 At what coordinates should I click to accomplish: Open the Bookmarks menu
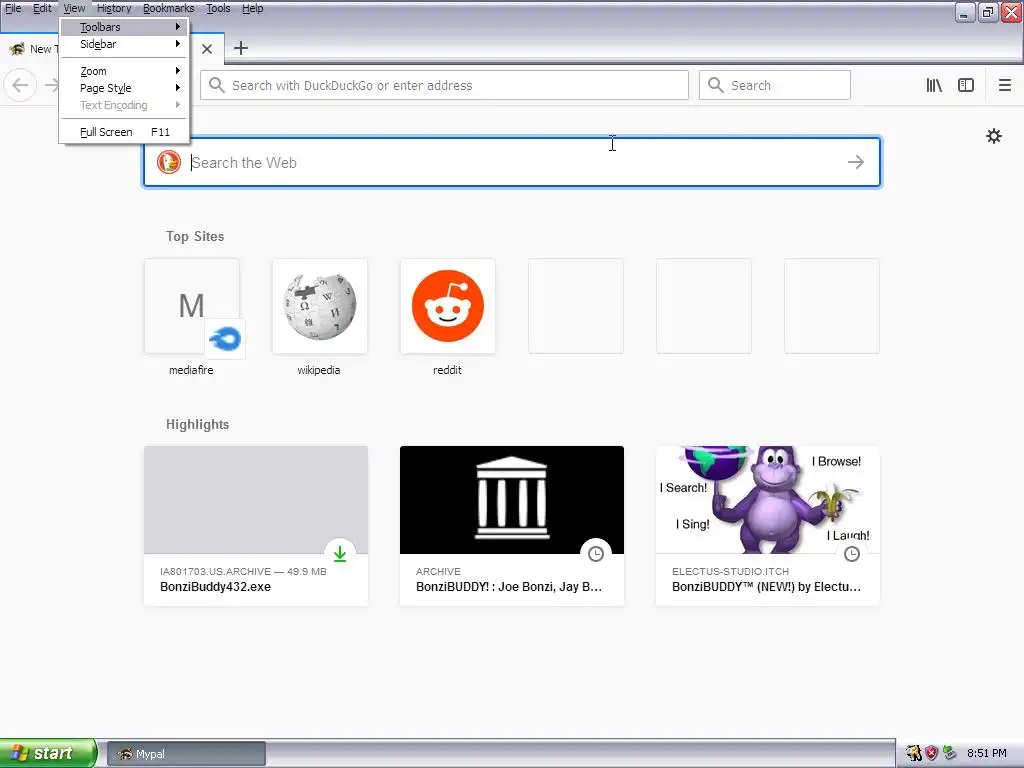tap(168, 8)
